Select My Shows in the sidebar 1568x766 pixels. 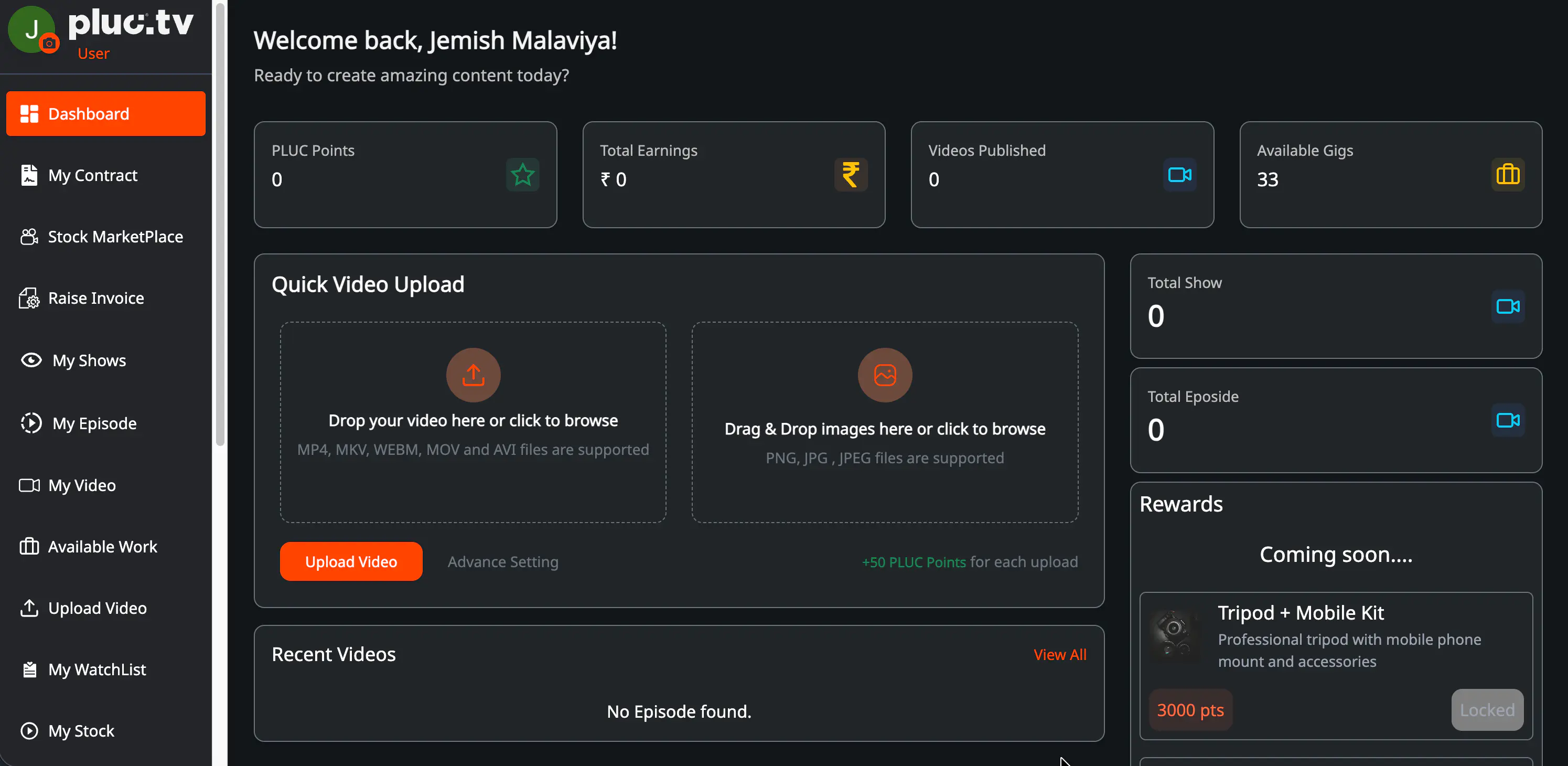click(x=89, y=360)
